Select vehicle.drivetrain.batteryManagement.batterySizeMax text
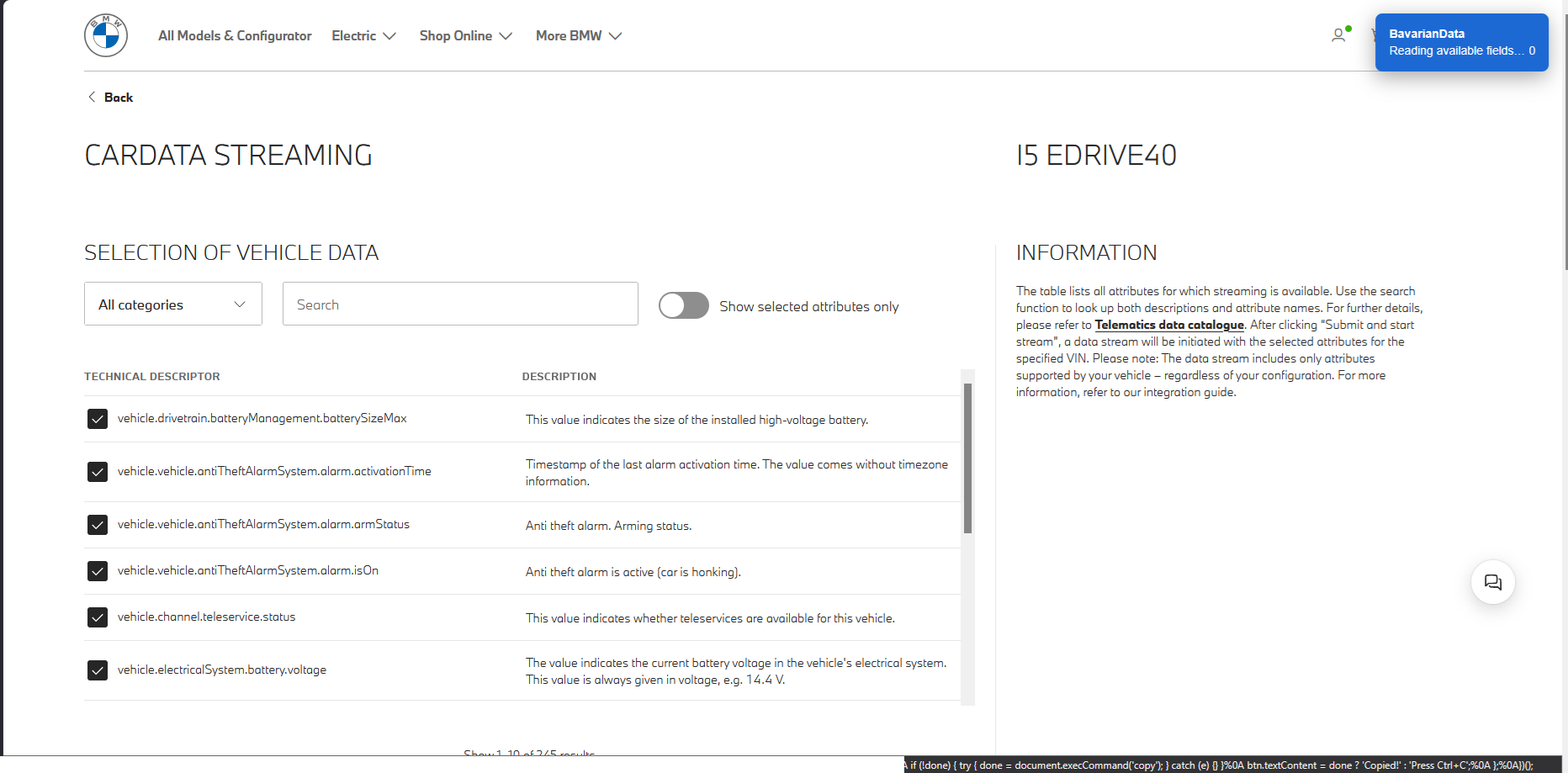The image size is (1568, 773). 262,418
